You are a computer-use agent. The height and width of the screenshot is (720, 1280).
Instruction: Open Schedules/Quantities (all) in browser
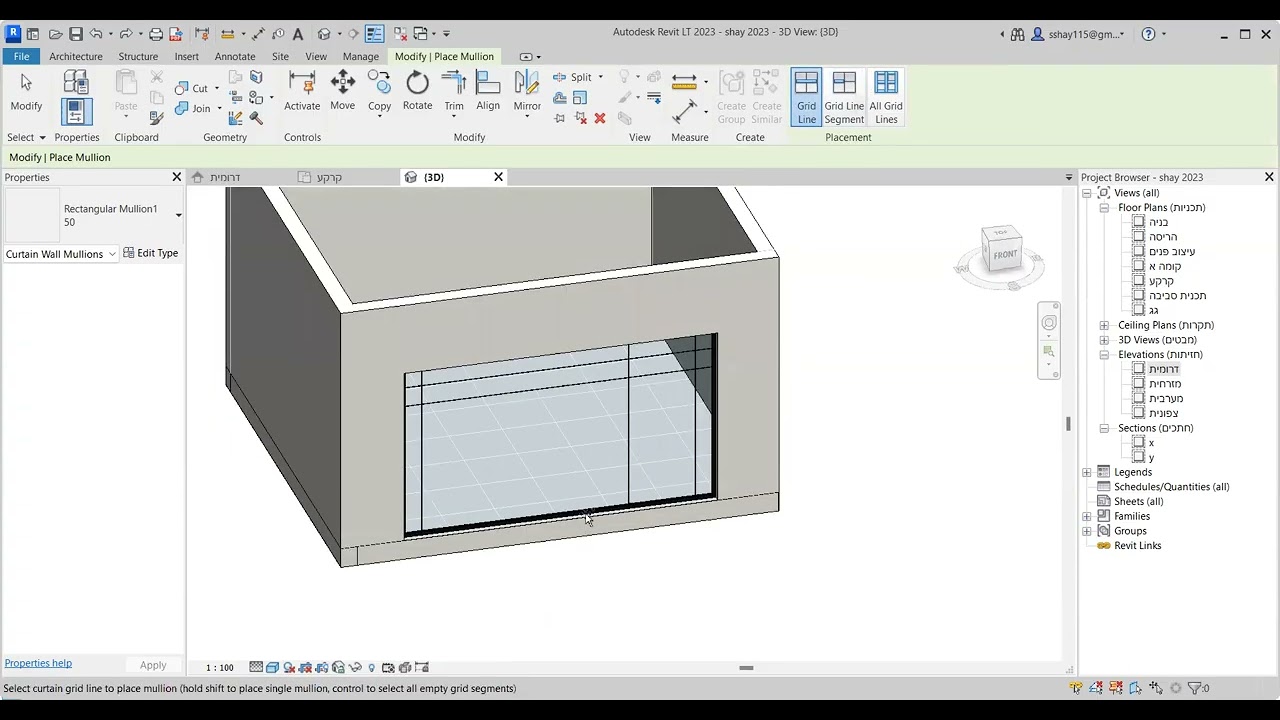point(1171,487)
